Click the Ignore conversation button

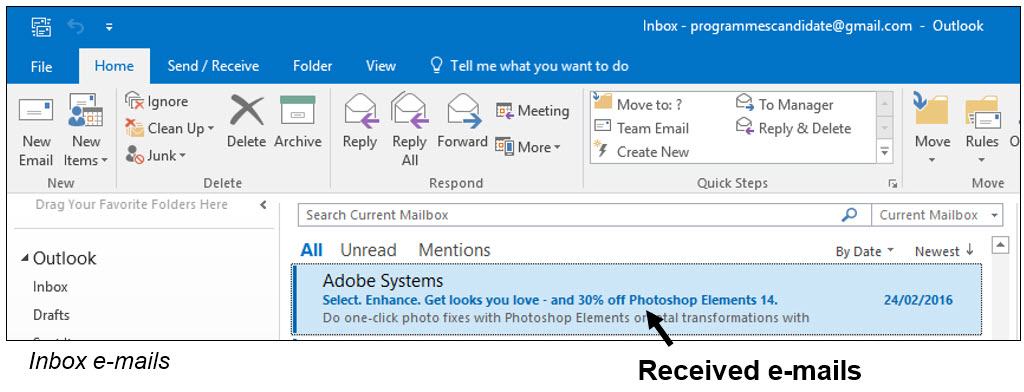click(157, 101)
